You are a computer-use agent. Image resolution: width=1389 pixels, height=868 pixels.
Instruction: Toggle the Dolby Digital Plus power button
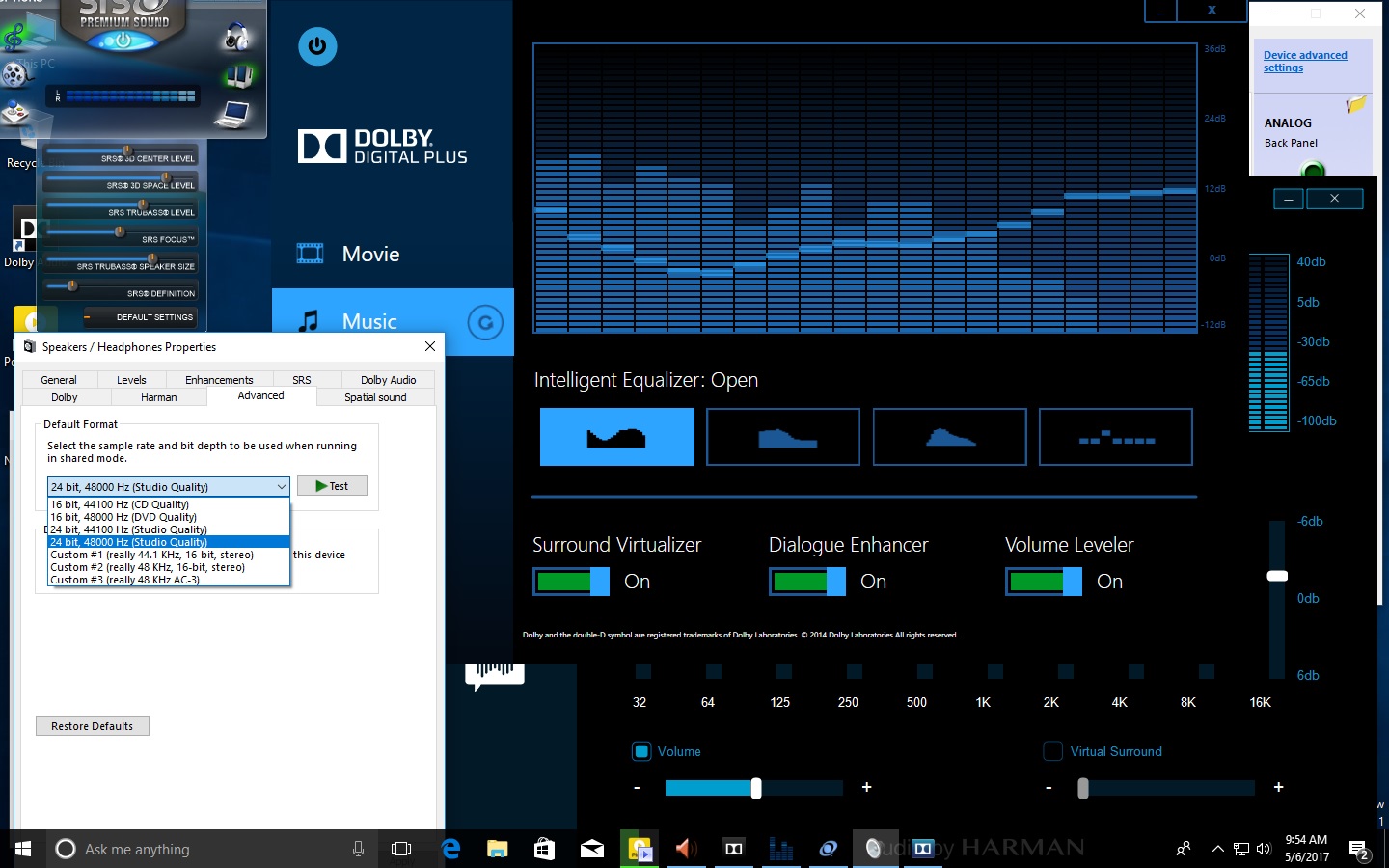click(317, 45)
